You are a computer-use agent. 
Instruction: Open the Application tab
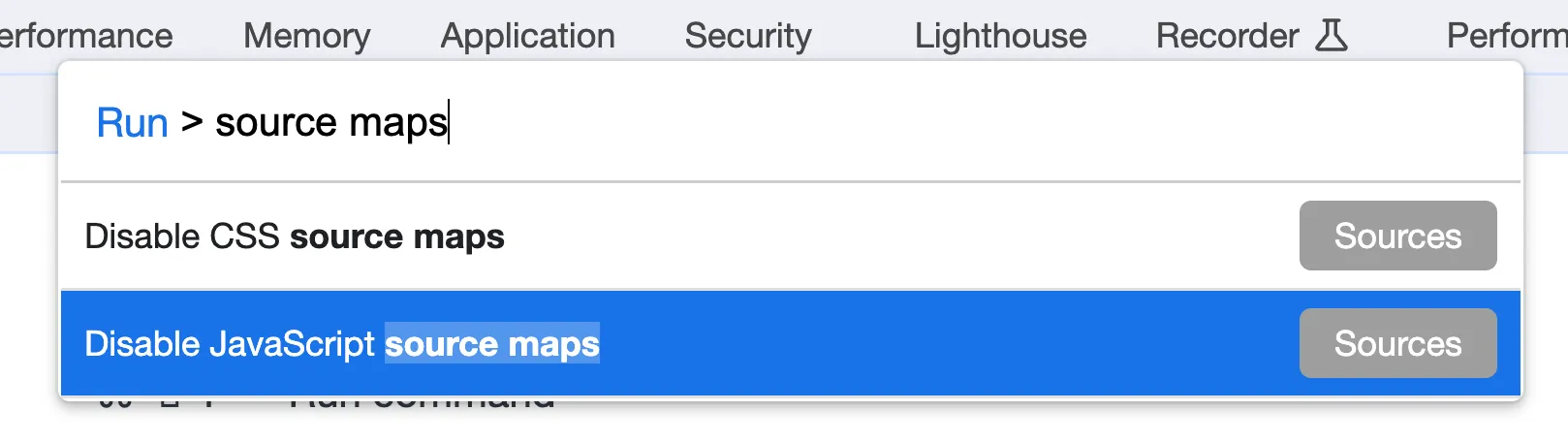click(x=527, y=36)
